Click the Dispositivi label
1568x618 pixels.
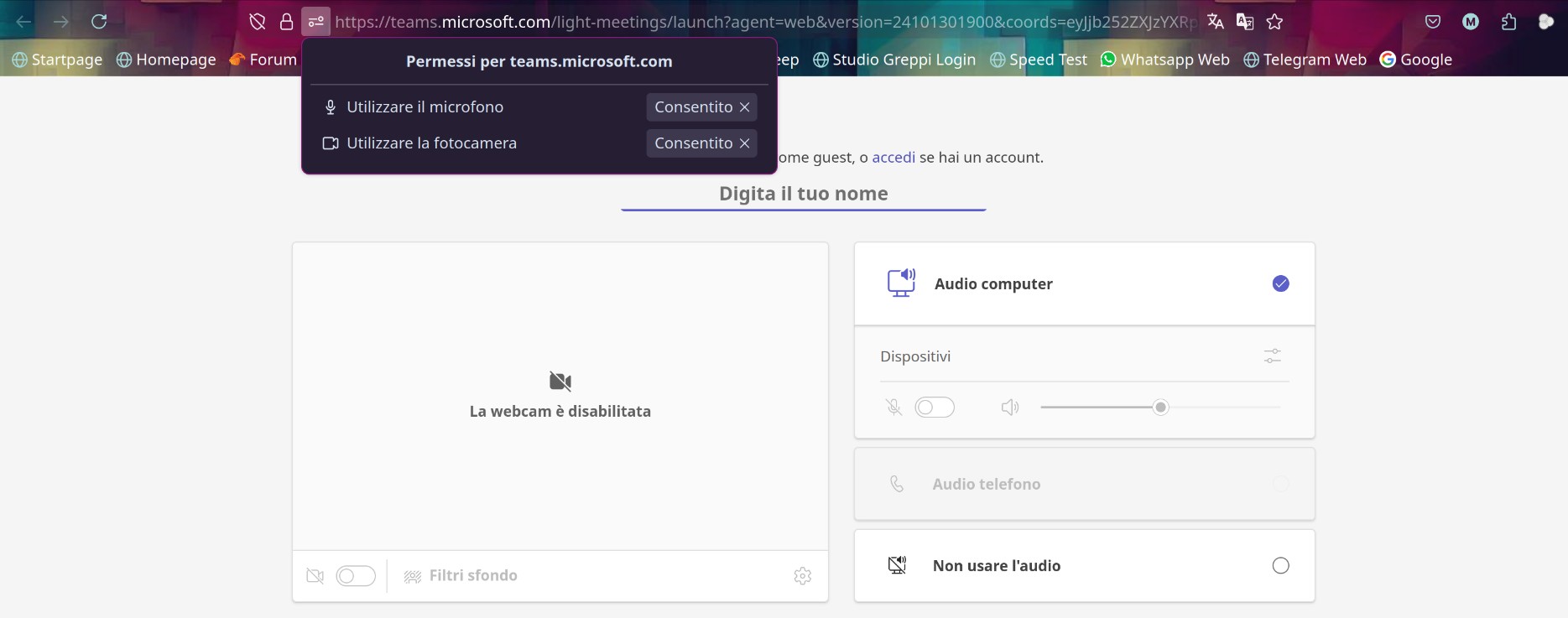(915, 356)
